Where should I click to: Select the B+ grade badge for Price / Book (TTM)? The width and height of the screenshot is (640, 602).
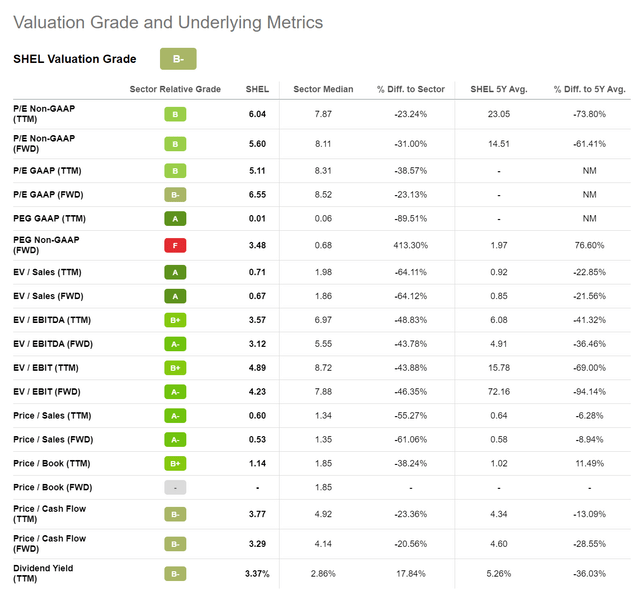click(175, 463)
